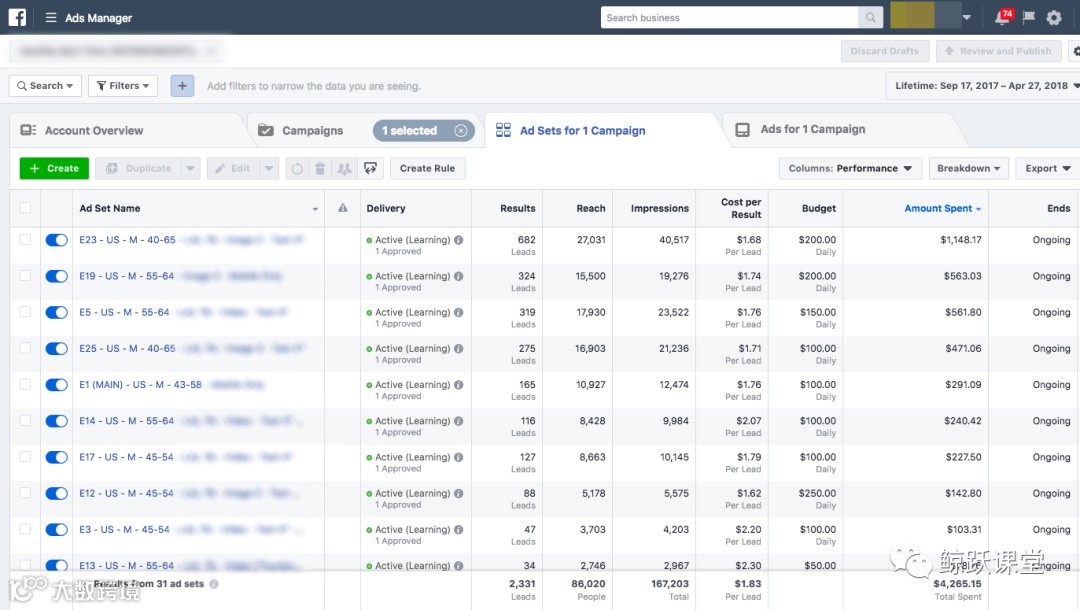Screen dimensions: 1080x610
Task: Open settings gear in top bar
Action: pyautogui.click(x=1054, y=18)
